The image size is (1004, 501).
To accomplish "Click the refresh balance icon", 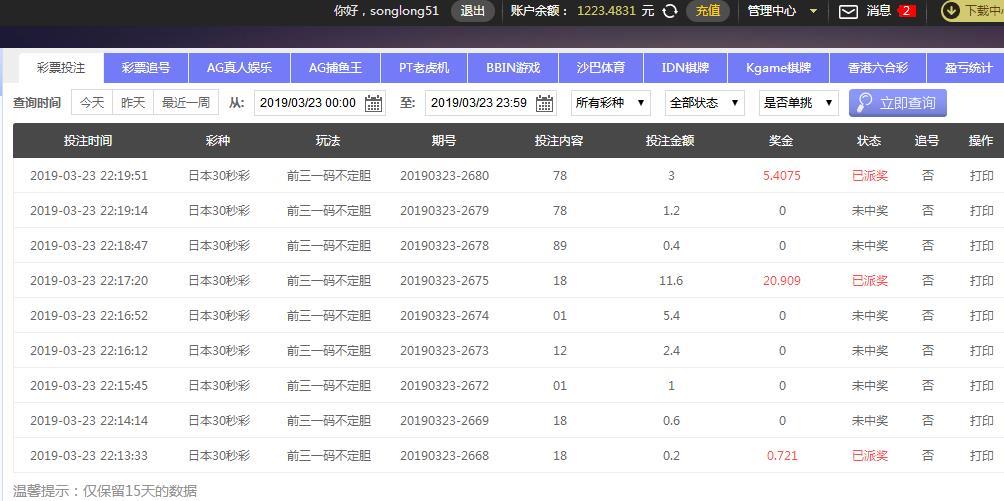I will point(670,11).
